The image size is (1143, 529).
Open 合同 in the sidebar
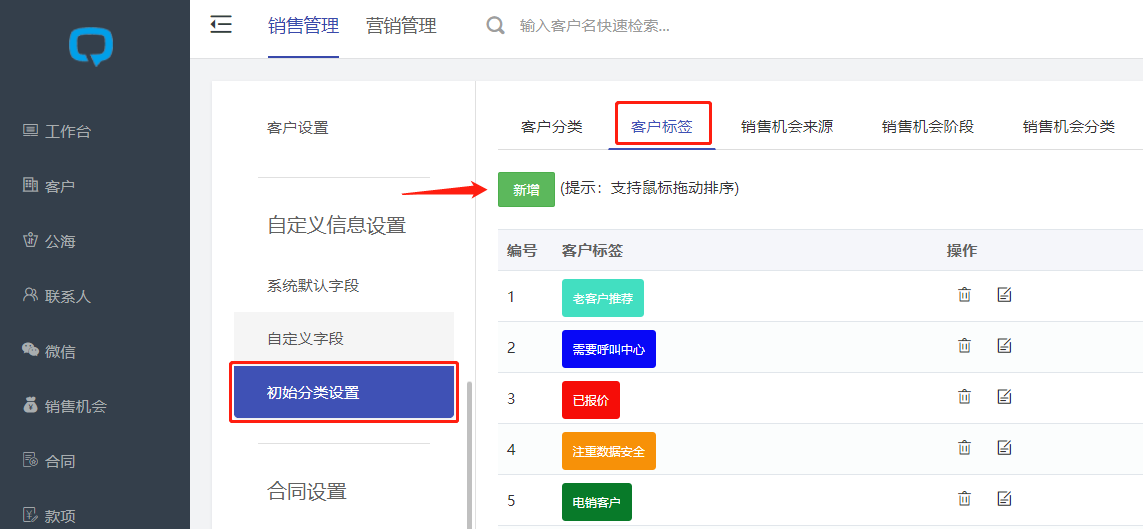[49, 461]
